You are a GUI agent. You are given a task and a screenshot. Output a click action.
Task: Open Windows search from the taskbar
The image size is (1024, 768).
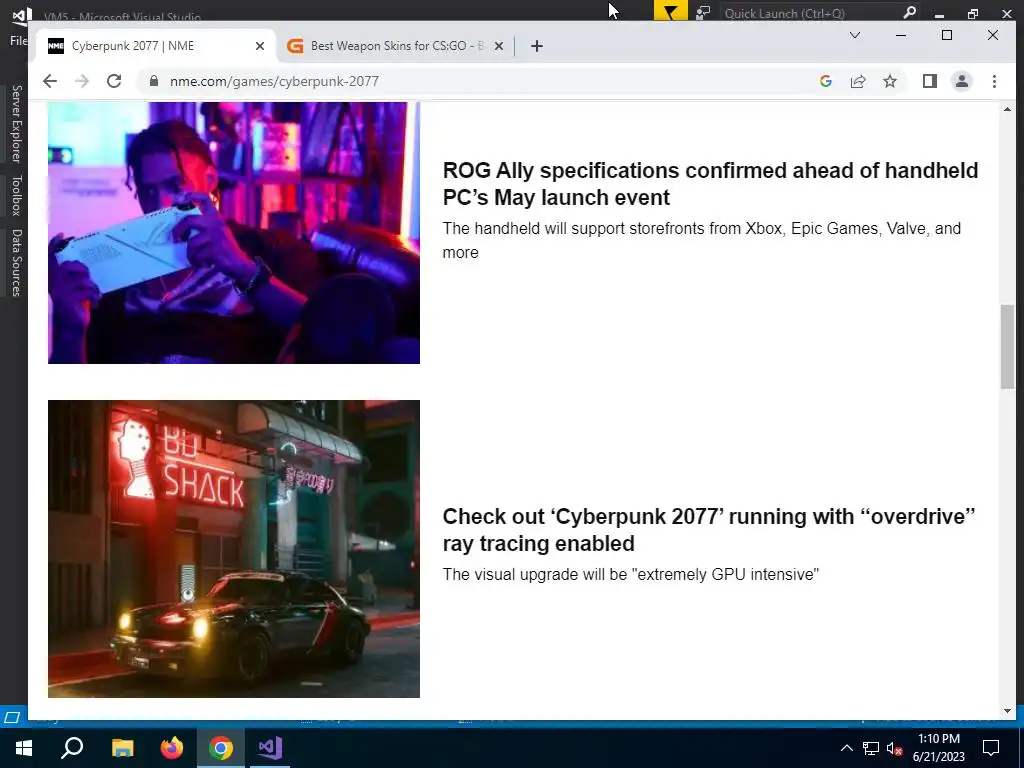click(72, 748)
